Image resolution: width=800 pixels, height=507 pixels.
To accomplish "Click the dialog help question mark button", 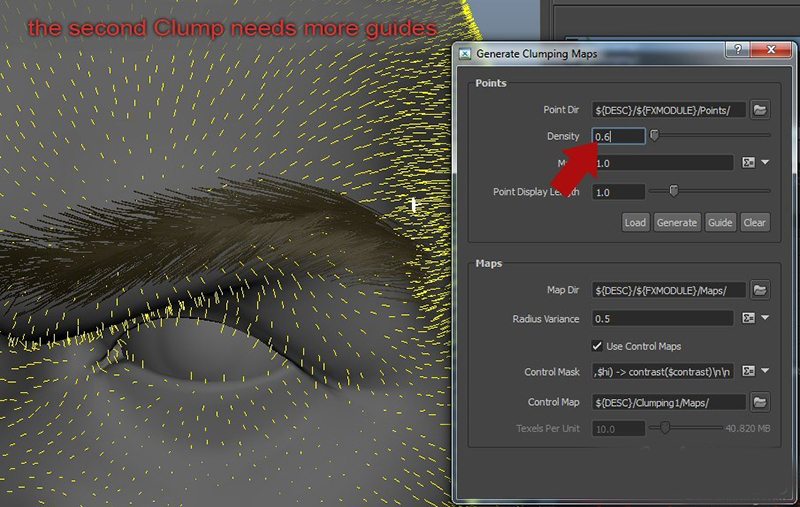I will [738, 49].
